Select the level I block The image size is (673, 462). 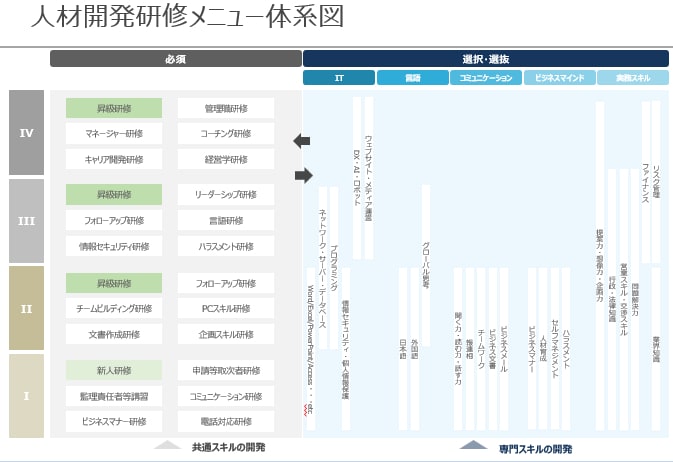pos(26,395)
